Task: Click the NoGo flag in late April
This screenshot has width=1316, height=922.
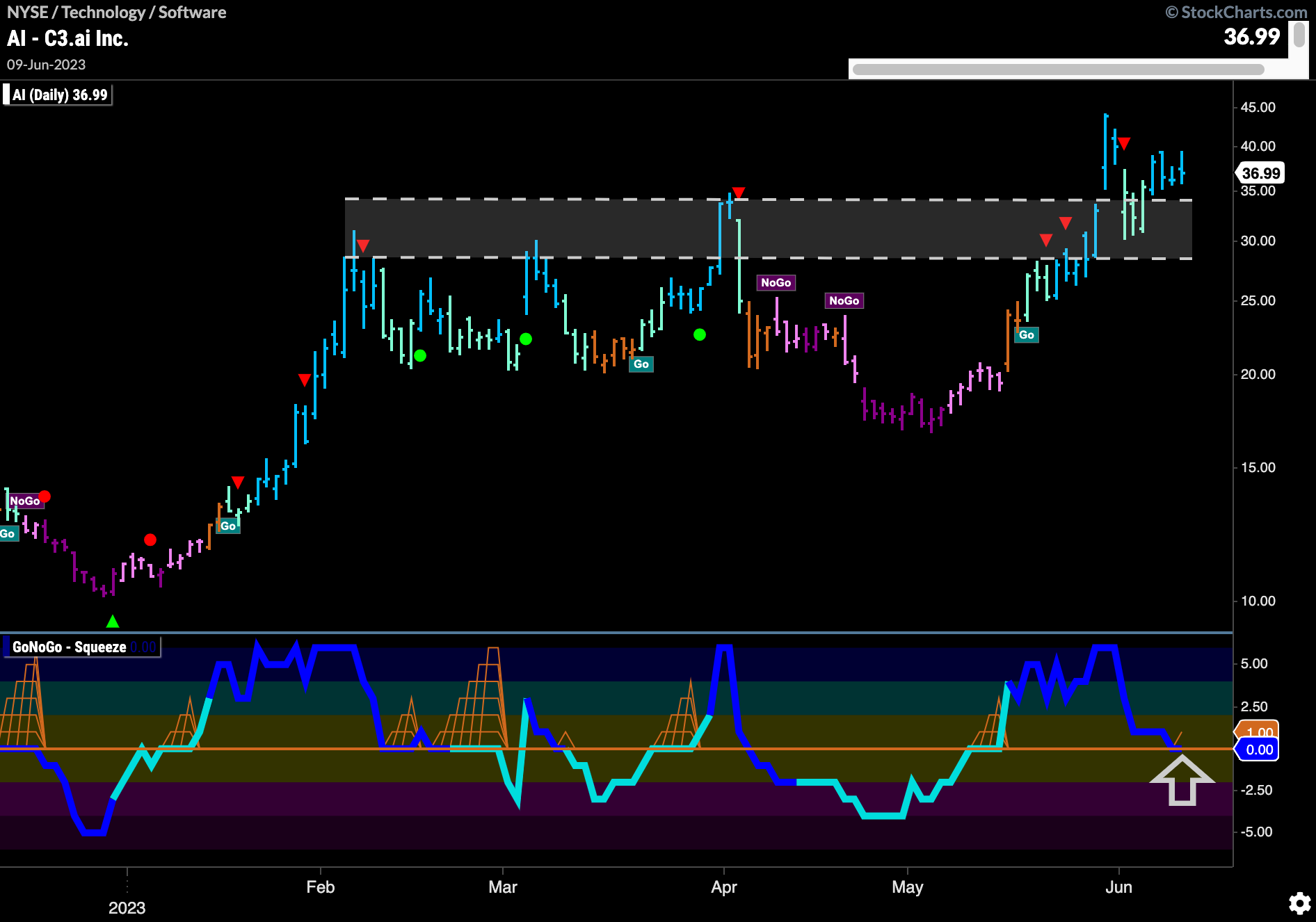Action: click(844, 300)
